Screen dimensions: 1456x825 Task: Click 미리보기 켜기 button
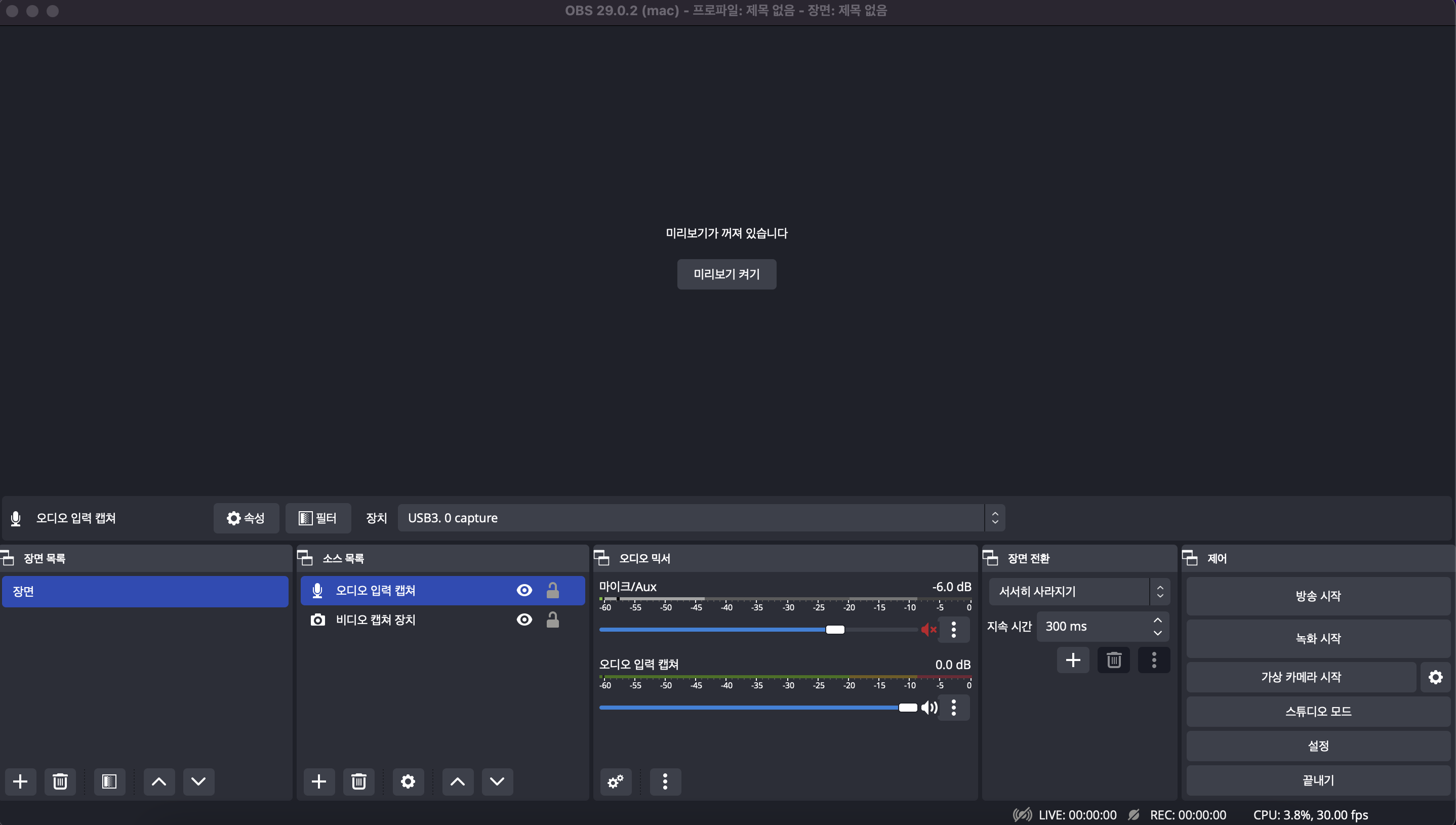tap(726, 274)
